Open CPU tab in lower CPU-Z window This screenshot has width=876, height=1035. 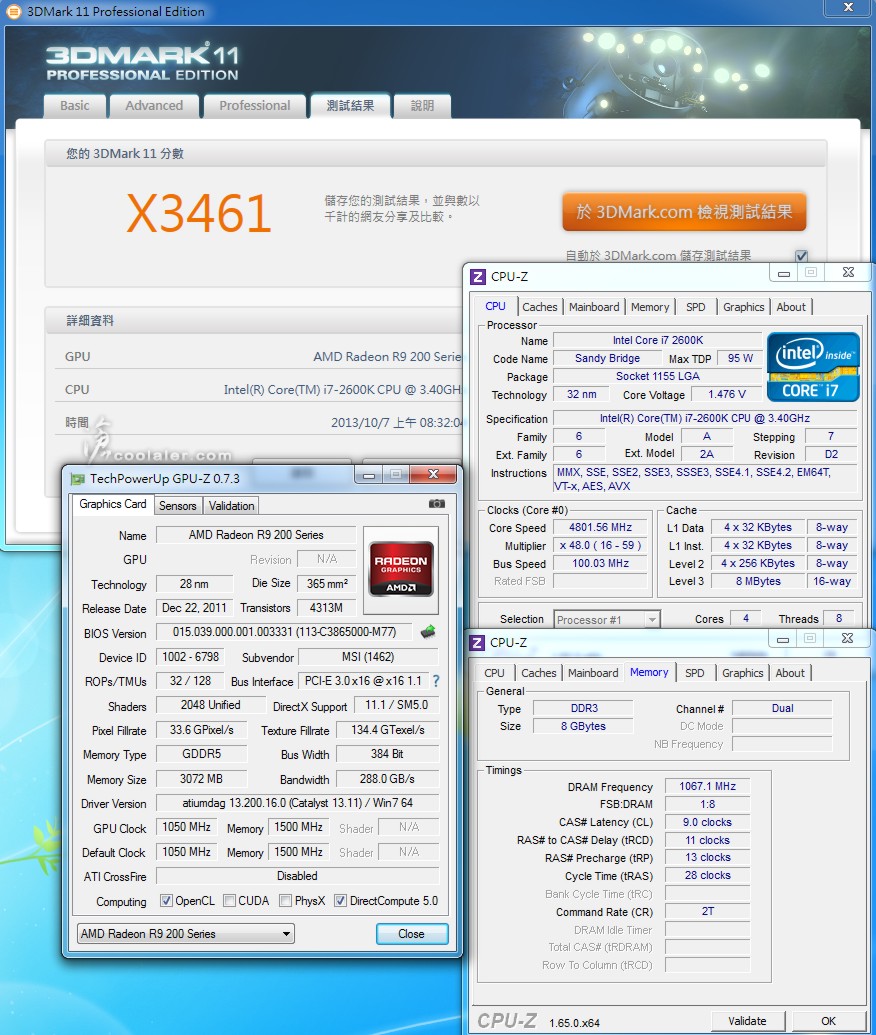[x=494, y=673]
